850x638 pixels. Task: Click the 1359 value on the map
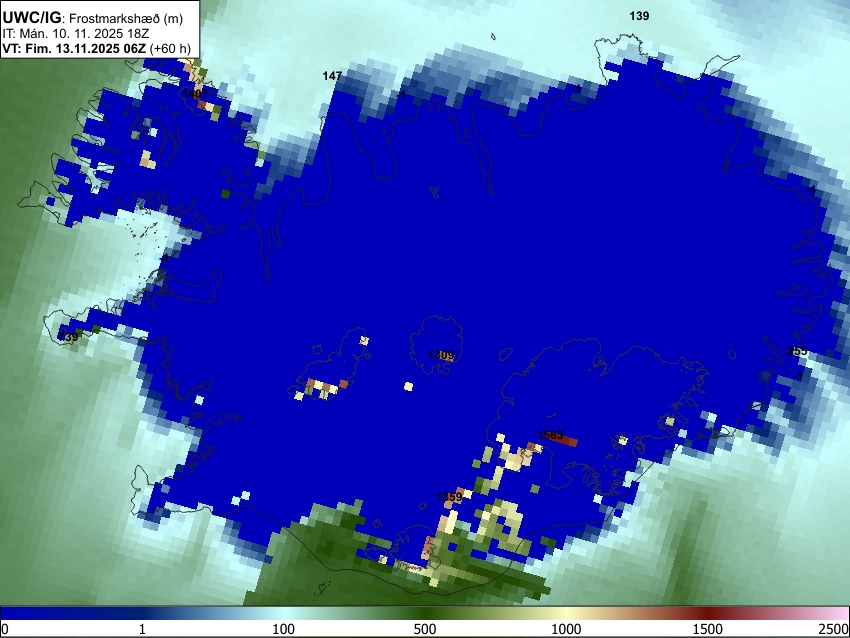point(449,497)
